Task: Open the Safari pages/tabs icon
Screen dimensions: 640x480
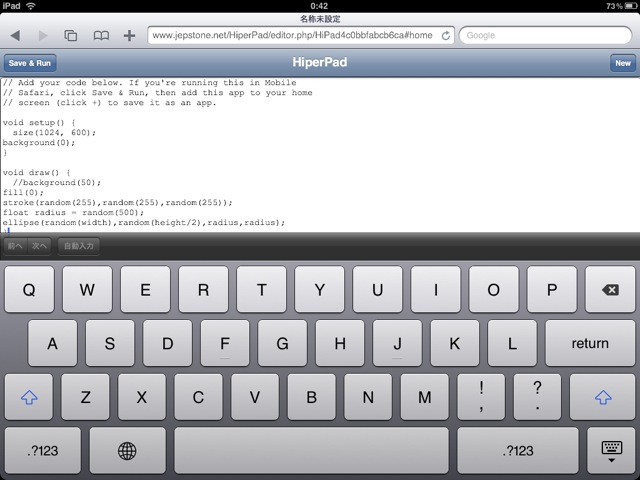Action: click(71, 36)
